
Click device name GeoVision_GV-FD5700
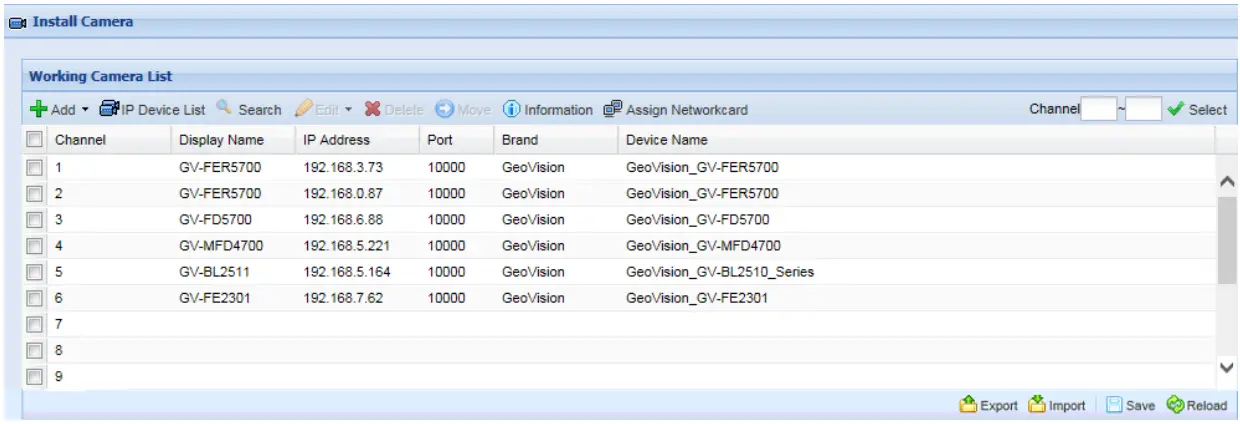pos(698,219)
